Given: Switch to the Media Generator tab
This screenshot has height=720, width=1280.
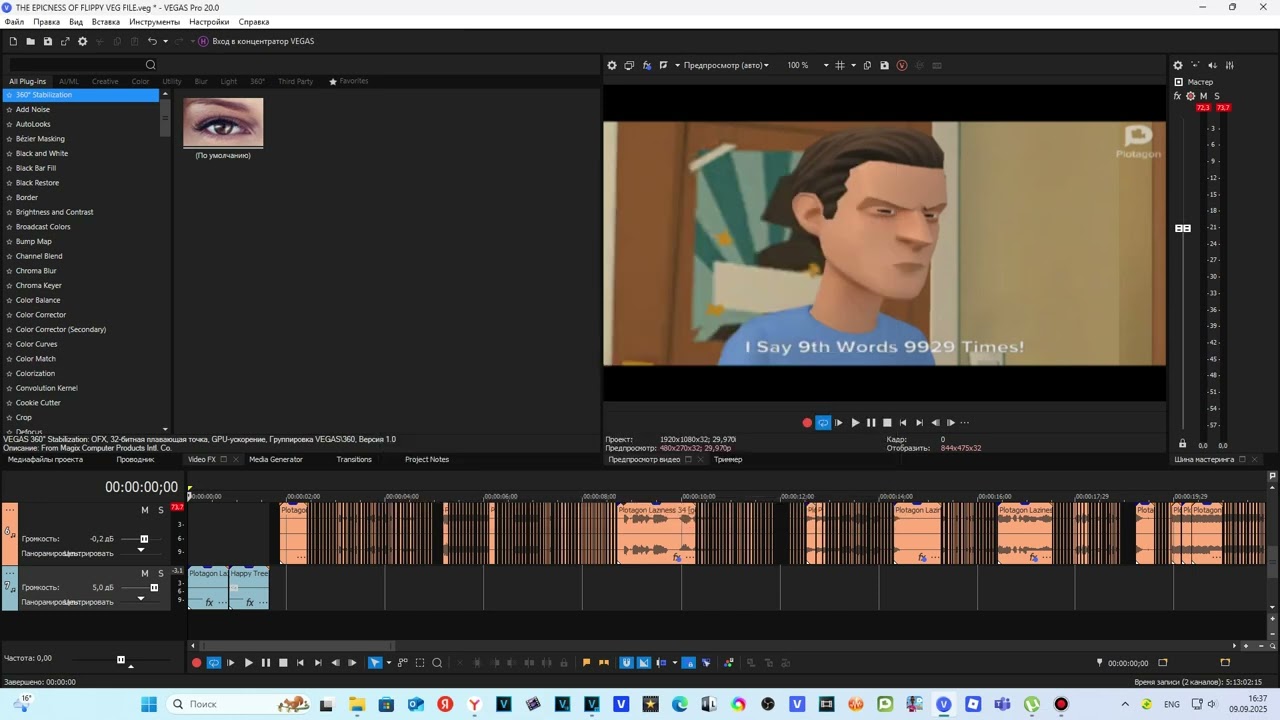Looking at the screenshot, I should [x=276, y=459].
